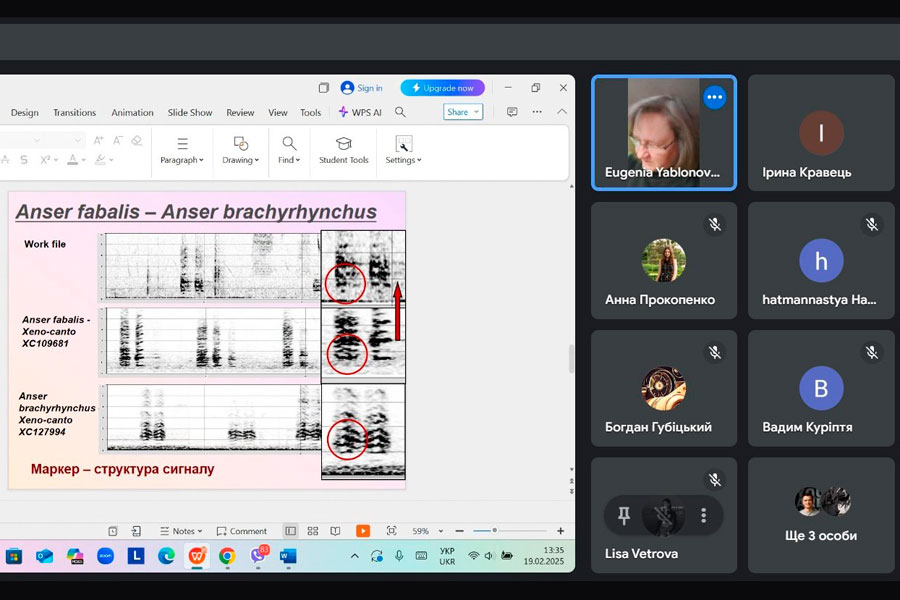Screen dimensions: 900x600
Task: Expand the Paragraph dropdown
Action: (x=182, y=150)
